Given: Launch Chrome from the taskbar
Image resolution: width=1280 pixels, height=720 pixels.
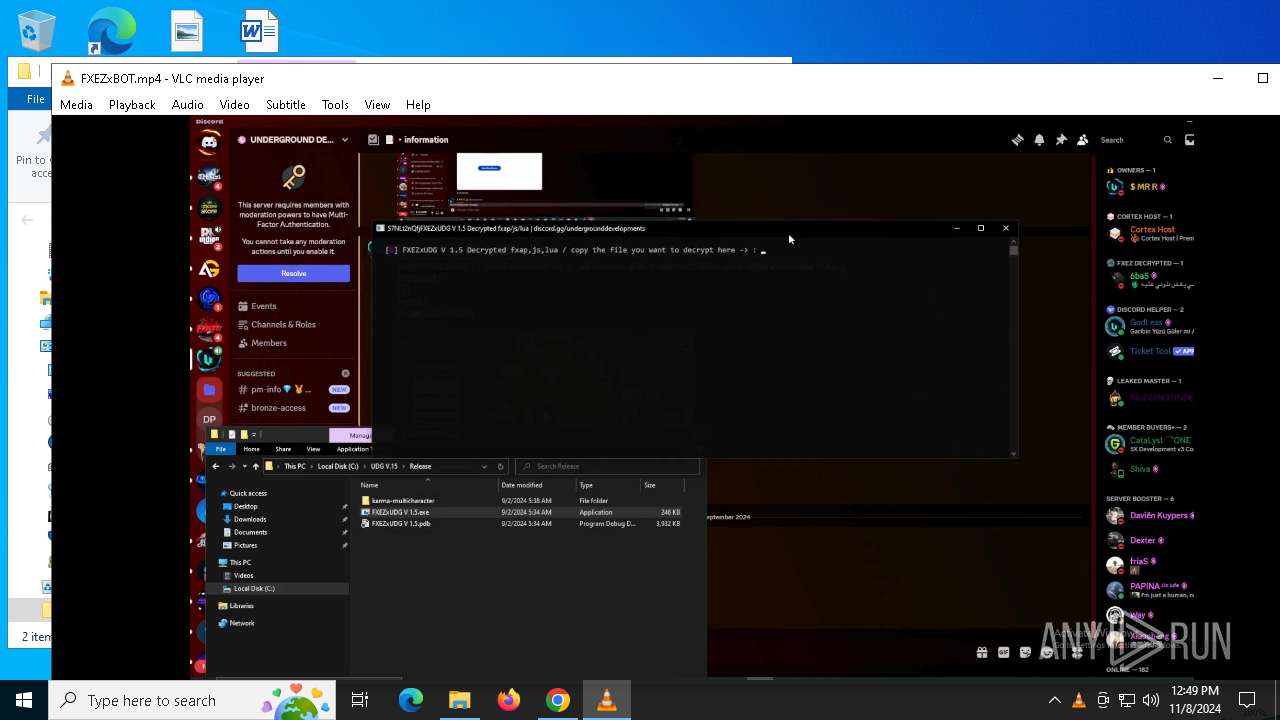Looking at the screenshot, I should (x=557, y=700).
